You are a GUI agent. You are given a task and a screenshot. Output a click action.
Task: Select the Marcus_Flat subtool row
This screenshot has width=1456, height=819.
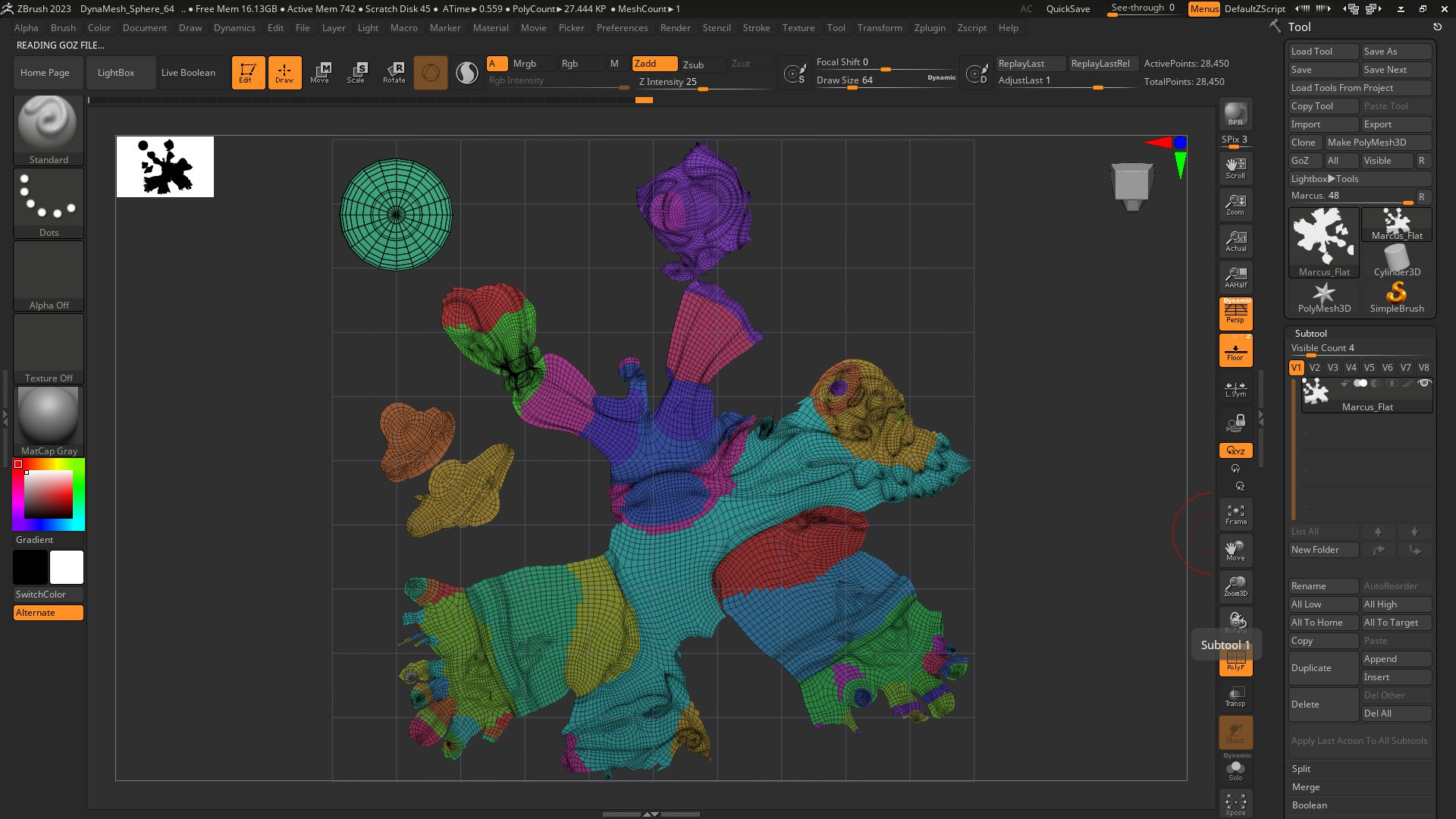pos(1367,396)
